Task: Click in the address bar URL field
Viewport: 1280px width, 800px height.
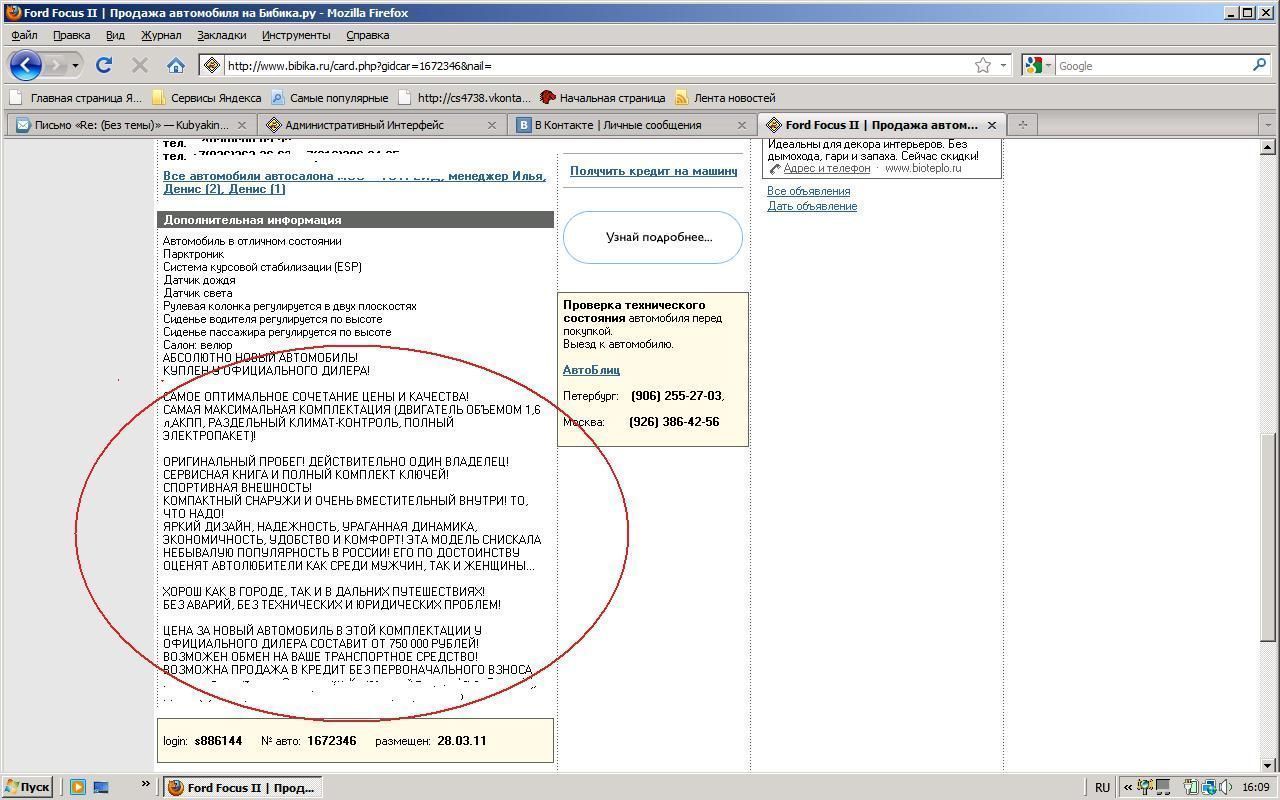Action: (x=590, y=66)
